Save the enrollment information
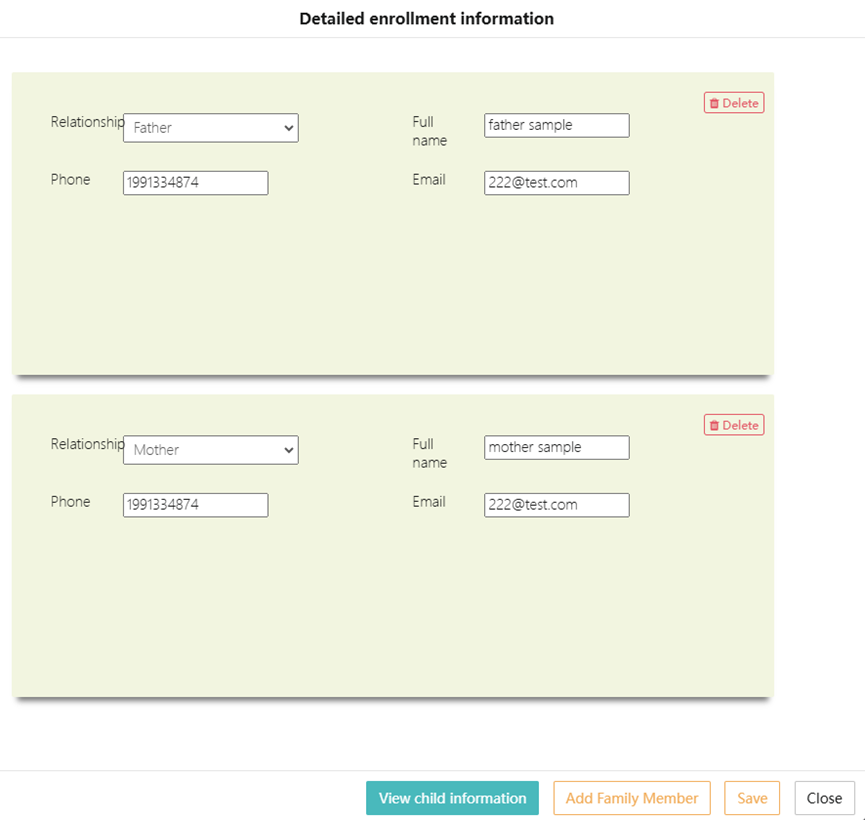 752,798
